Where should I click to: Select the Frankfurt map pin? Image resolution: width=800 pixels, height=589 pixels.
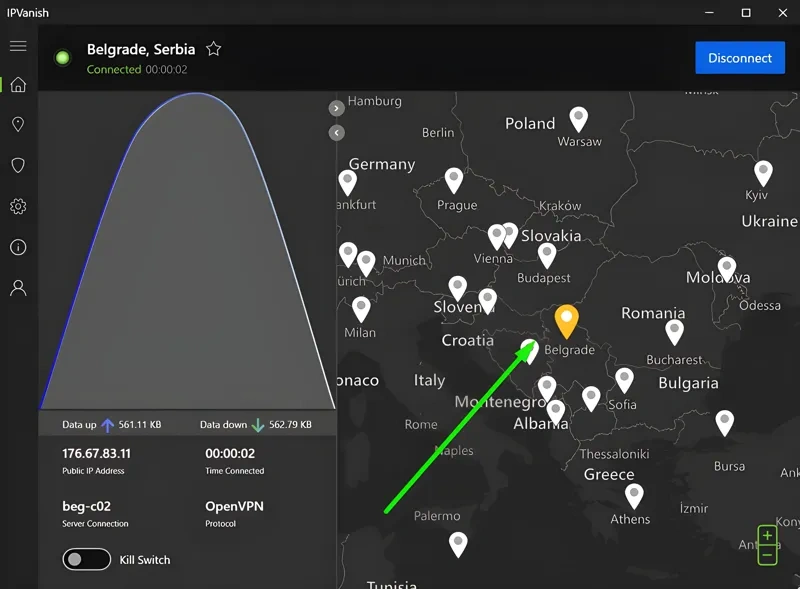click(x=347, y=182)
